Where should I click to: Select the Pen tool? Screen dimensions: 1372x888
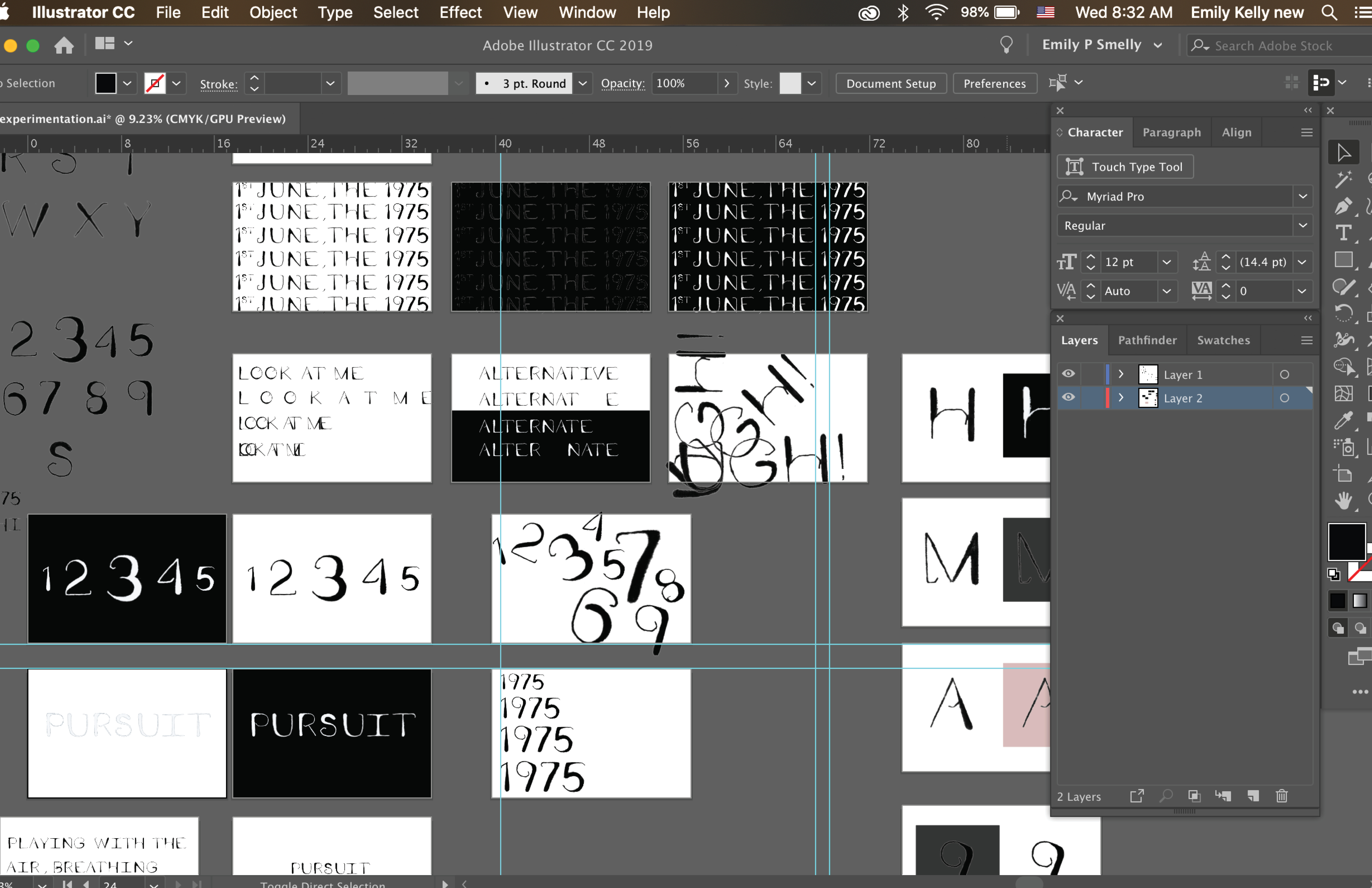[x=1344, y=206]
